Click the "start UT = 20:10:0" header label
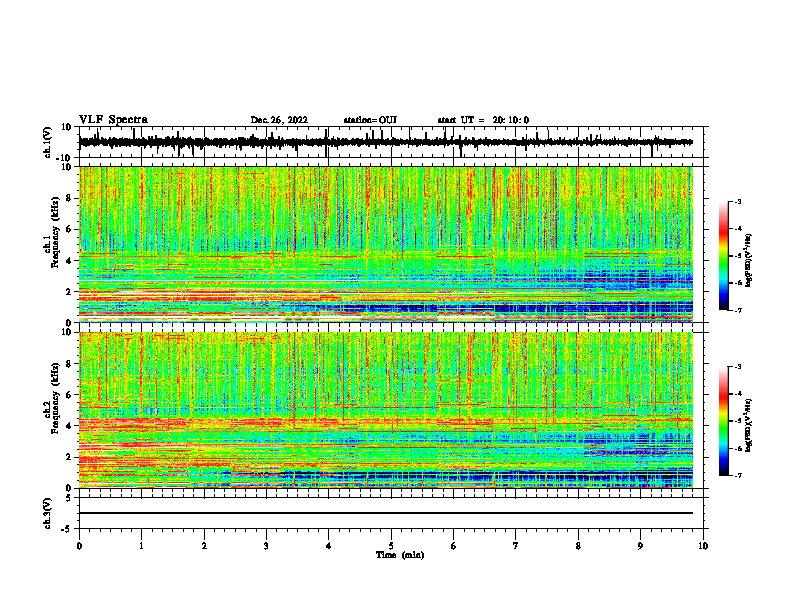The width and height of the screenshot is (792, 612). pos(483,120)
